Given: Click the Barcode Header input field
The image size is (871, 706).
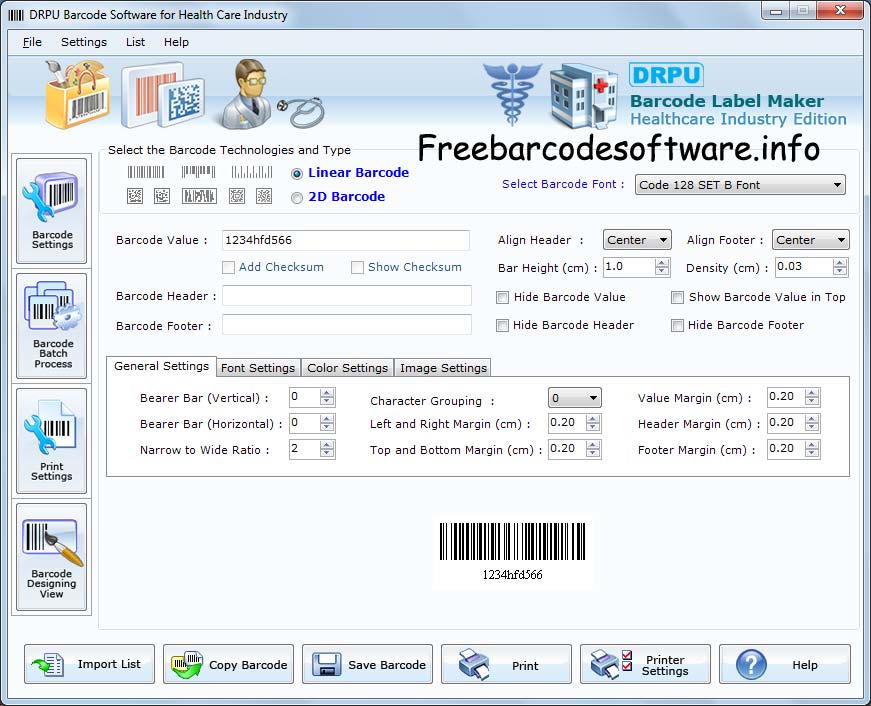Looking at the screenshot, I should (x=347, y=296).
